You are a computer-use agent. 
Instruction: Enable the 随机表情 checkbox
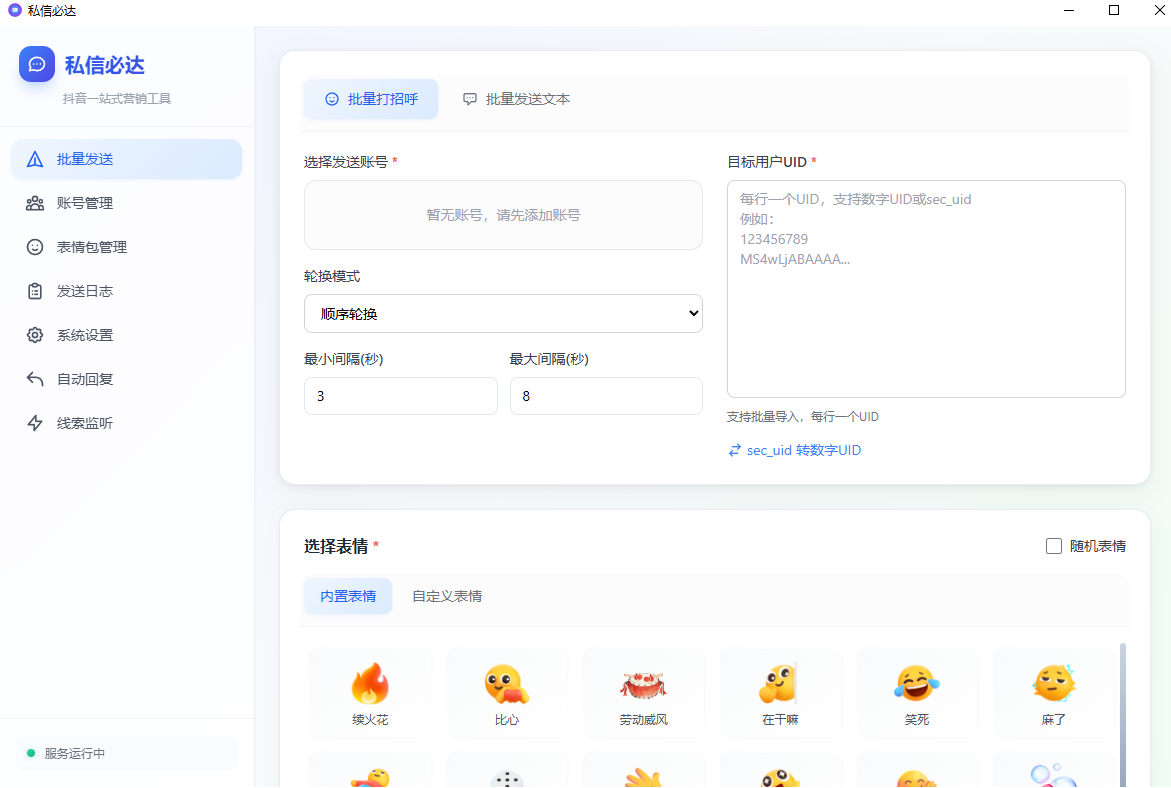pos(1054,546)
